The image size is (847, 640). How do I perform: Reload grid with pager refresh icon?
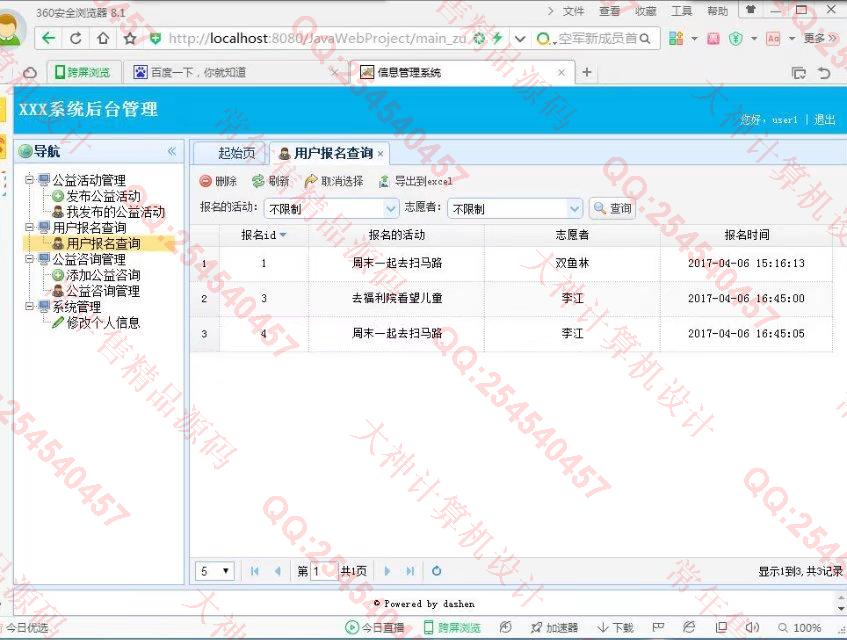(x=436, y=571)
